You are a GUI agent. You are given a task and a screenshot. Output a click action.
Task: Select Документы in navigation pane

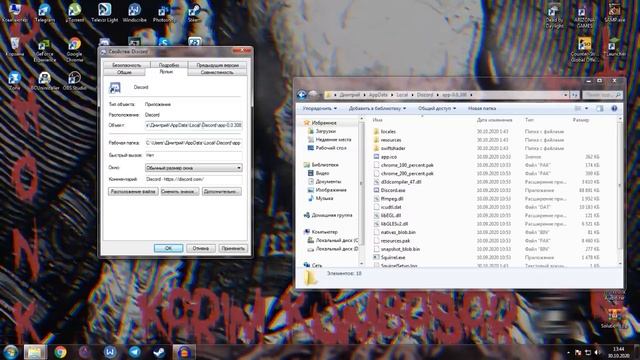coord(328,181)
